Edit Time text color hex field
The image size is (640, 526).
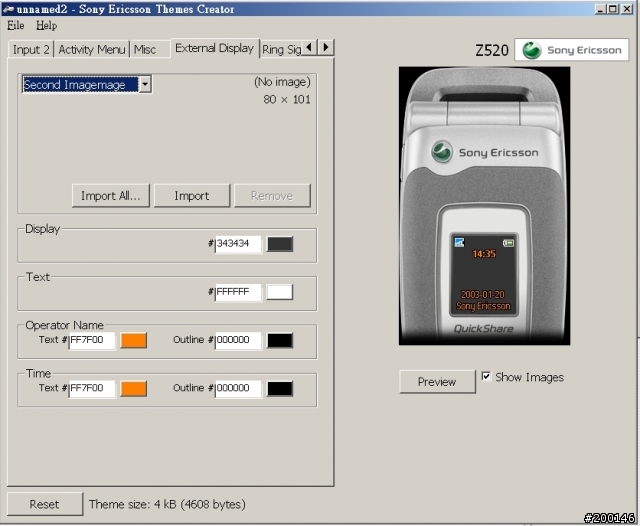pyautogui.click(x=92, y=388)
